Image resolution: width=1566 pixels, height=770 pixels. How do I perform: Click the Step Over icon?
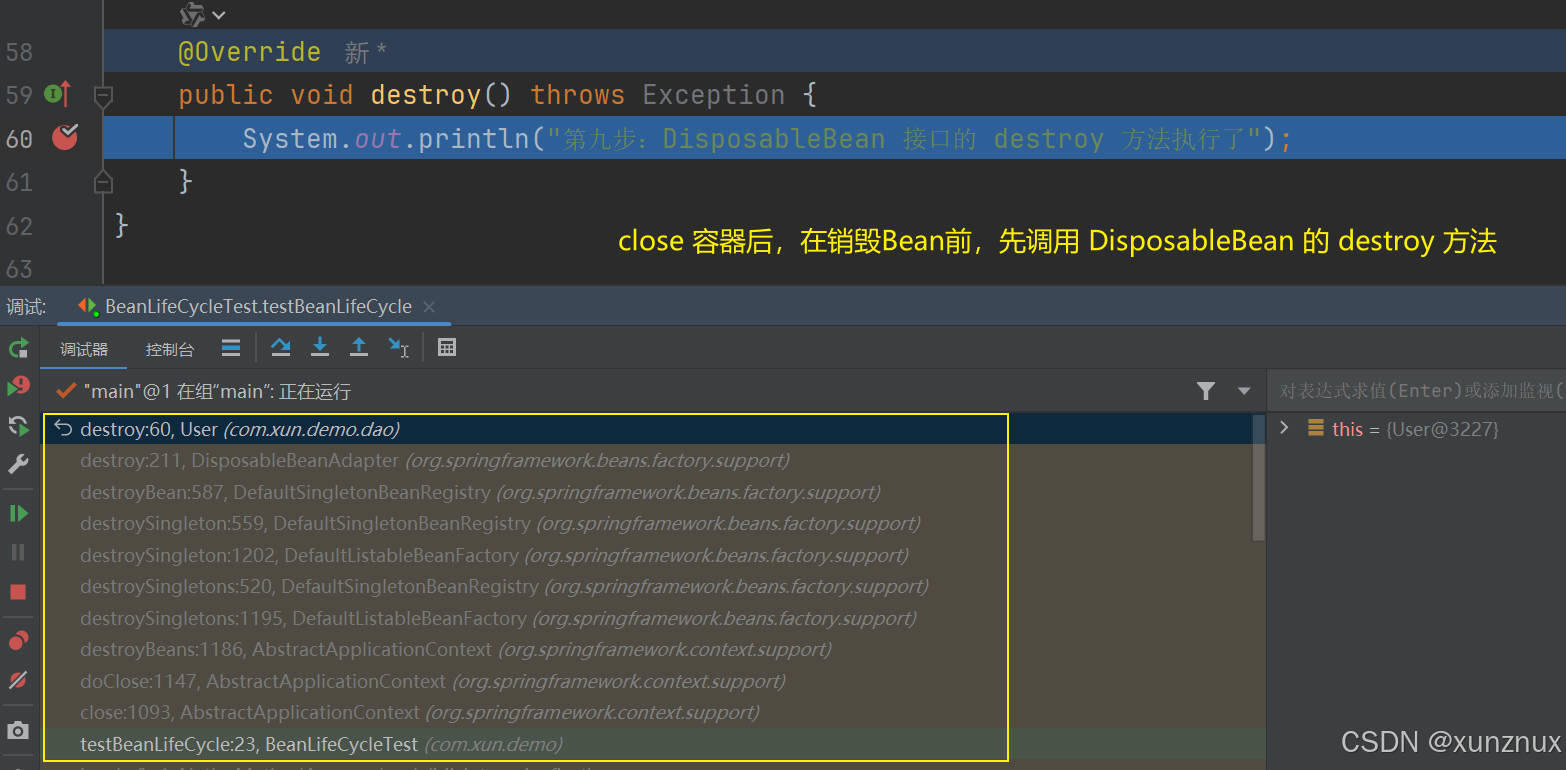(280, 348)
